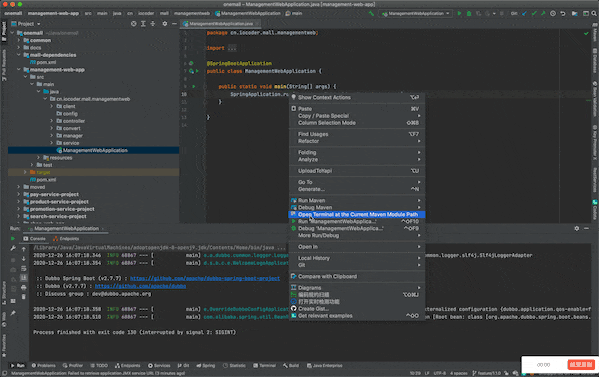Open Local History submenu
Image resolution: width=599 pixels, height=377 pixels.
tap(357, 258)
